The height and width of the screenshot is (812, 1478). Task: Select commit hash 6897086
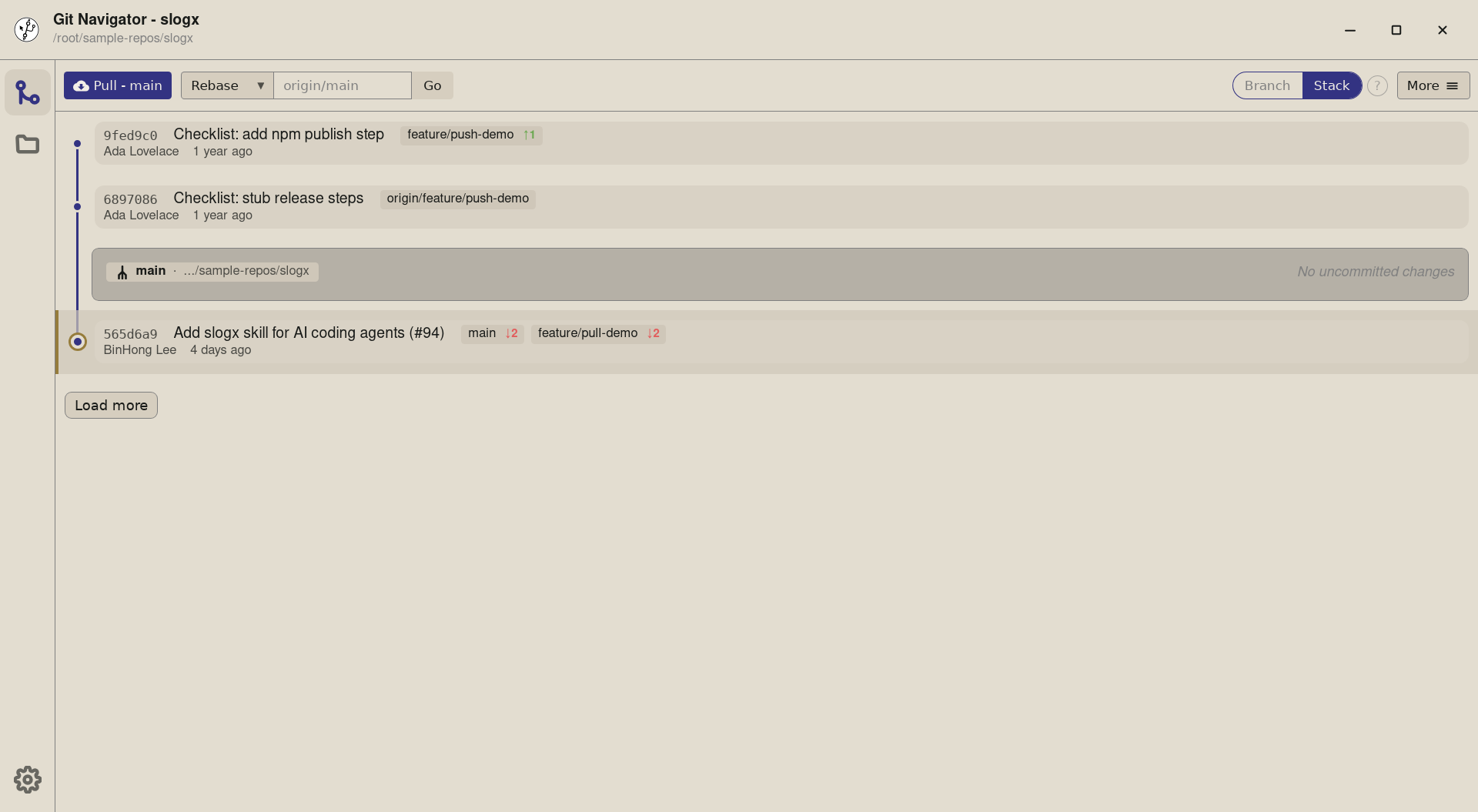tap(130, 199)
